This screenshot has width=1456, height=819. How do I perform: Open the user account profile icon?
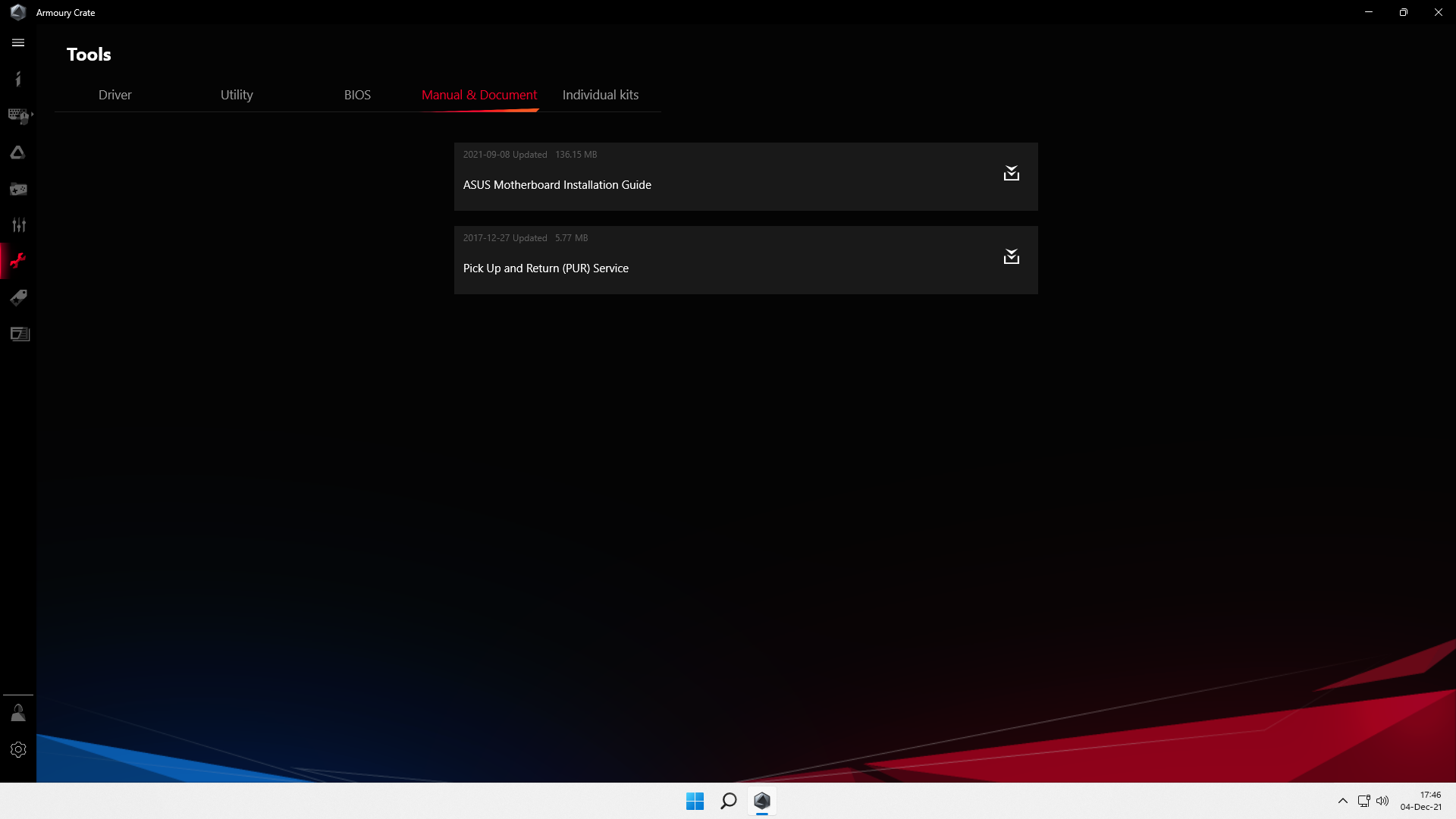[x=18, y=713]
